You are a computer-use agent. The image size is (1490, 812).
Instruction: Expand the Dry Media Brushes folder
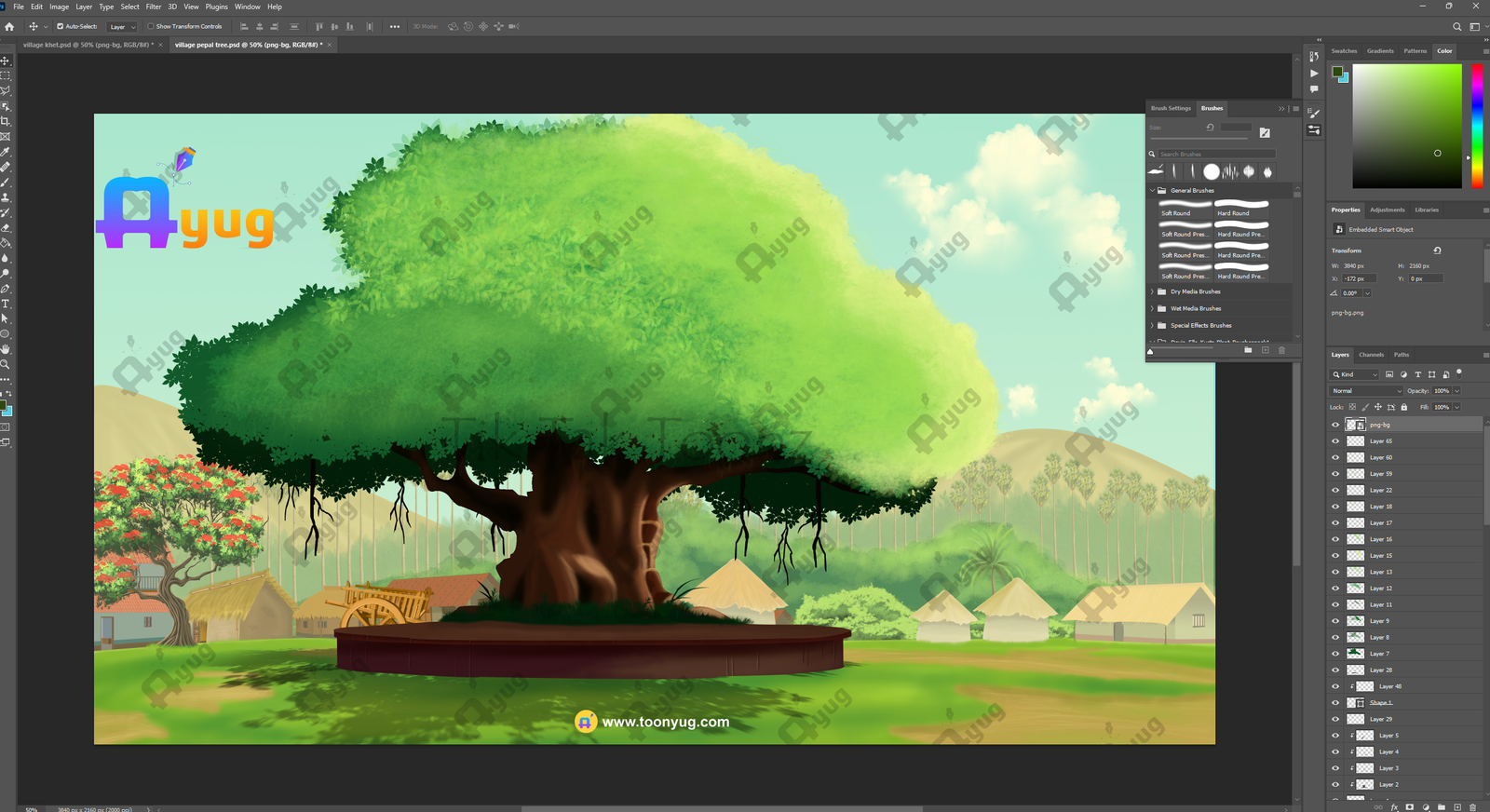(x=1152, y=291)
